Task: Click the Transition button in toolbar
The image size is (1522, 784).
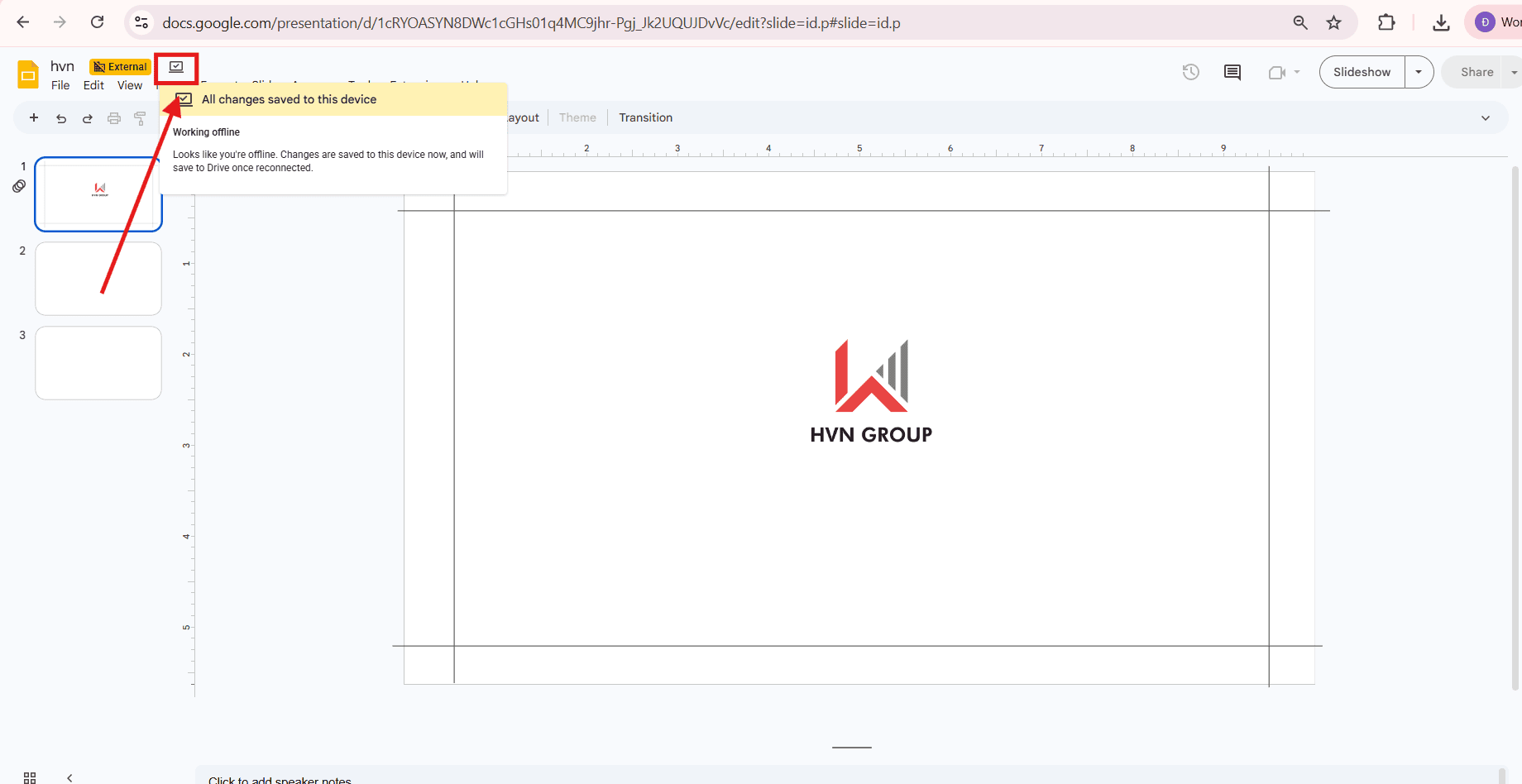Action: [x=645, y=117]
